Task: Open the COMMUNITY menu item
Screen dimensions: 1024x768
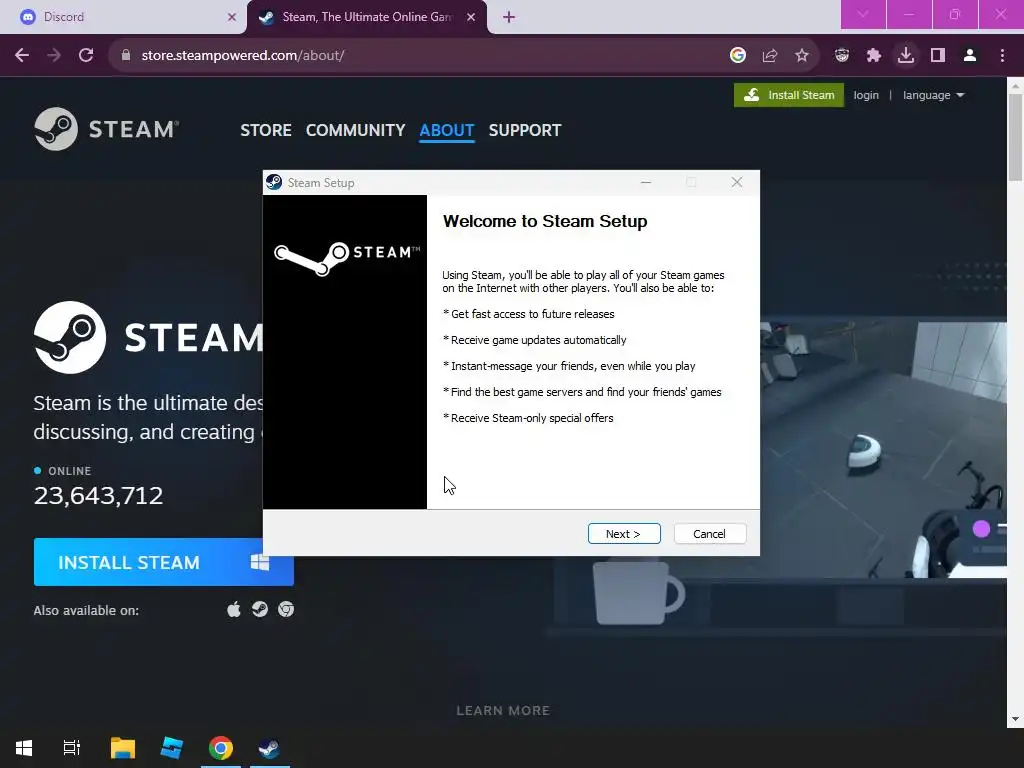Action: tap(355, 130)
